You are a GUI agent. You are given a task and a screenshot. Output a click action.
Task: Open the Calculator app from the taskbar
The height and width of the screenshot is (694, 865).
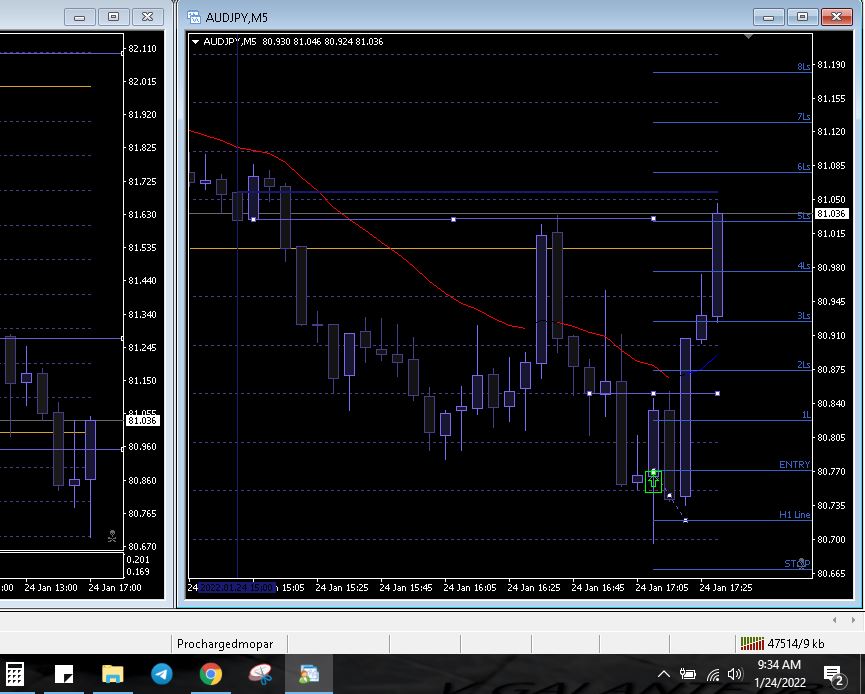14,674
